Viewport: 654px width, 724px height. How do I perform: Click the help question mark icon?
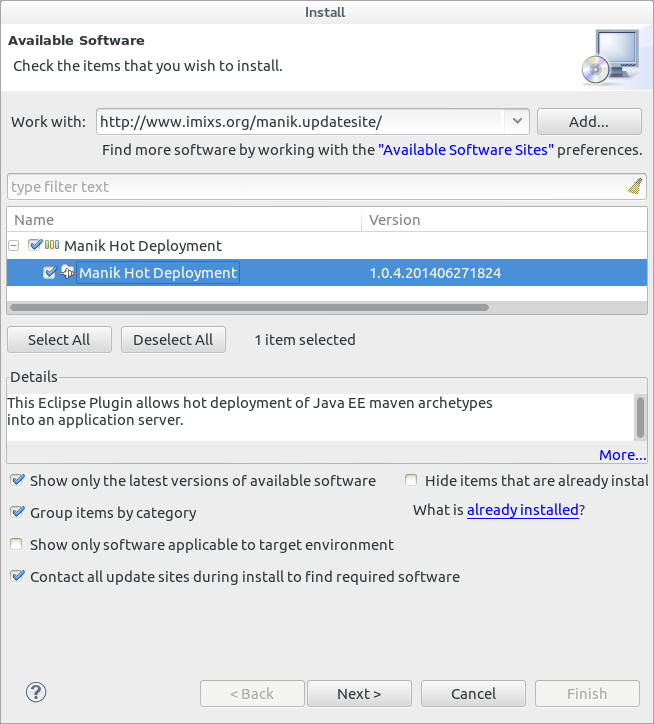coord(36,692)
